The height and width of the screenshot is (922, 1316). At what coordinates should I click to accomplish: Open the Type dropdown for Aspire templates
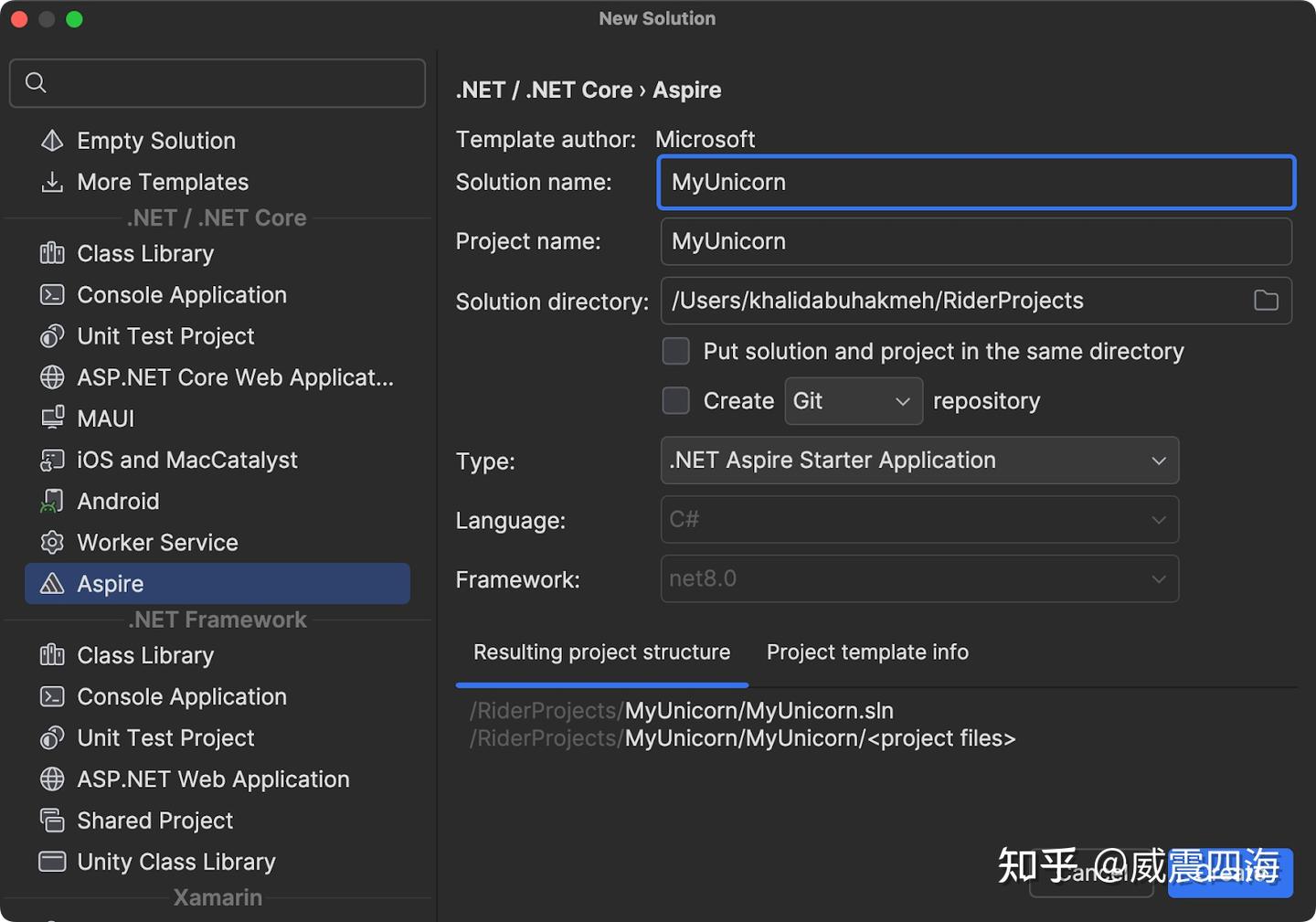(918, 461)
